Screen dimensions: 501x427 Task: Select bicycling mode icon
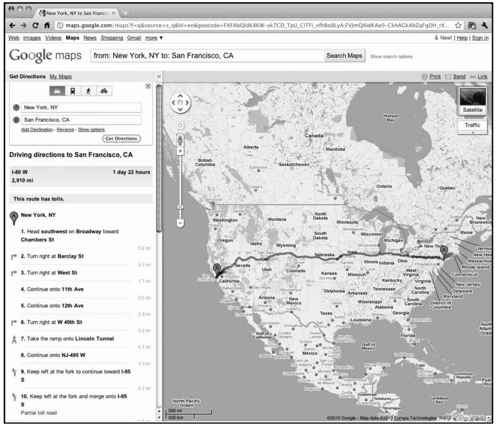(104, 91)
